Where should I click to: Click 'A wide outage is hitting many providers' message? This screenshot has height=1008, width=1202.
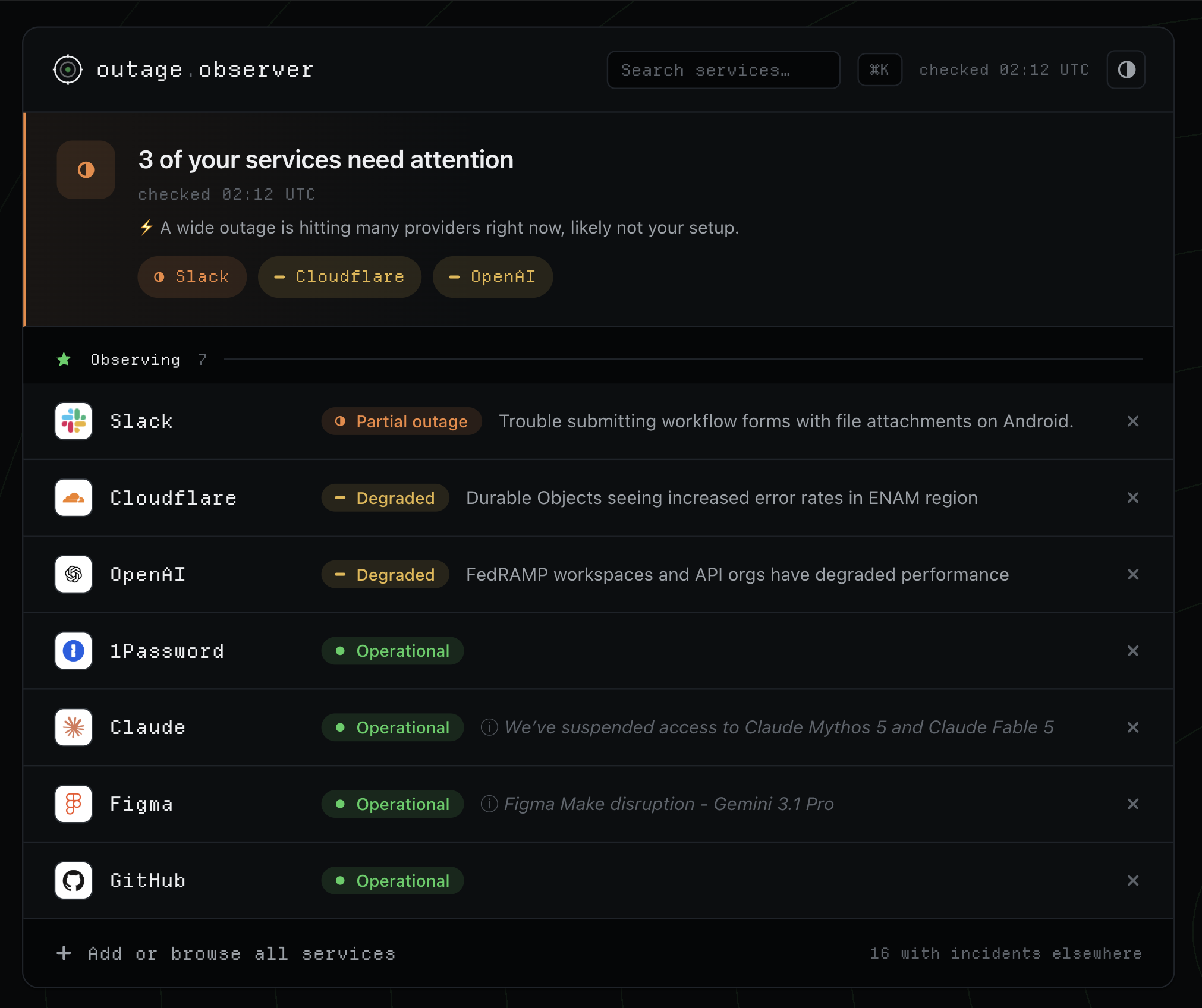click(x=449, y=228)
